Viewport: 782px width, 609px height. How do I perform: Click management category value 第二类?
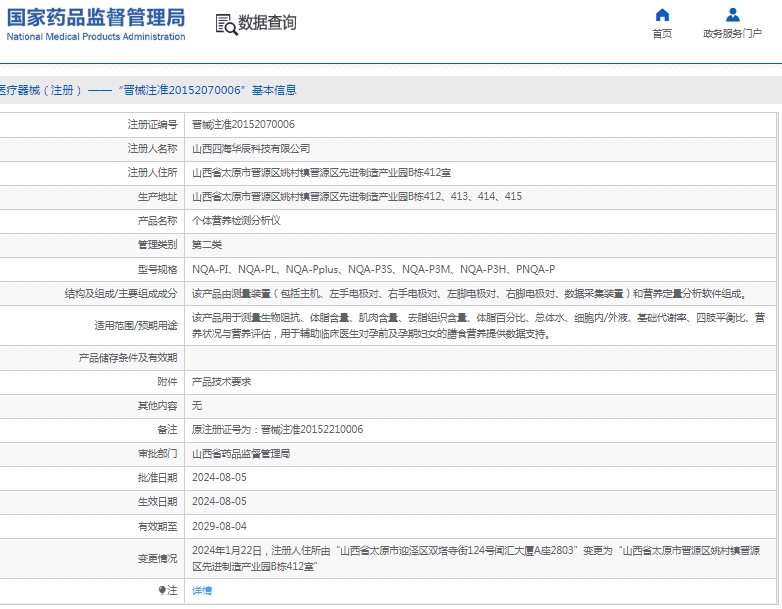pos(207,245)
